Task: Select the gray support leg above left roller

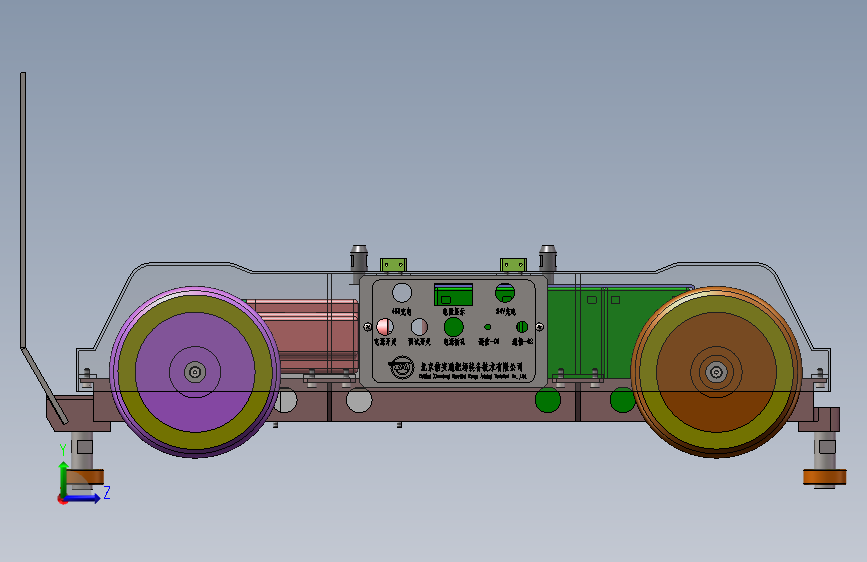Action: point(82,451)
